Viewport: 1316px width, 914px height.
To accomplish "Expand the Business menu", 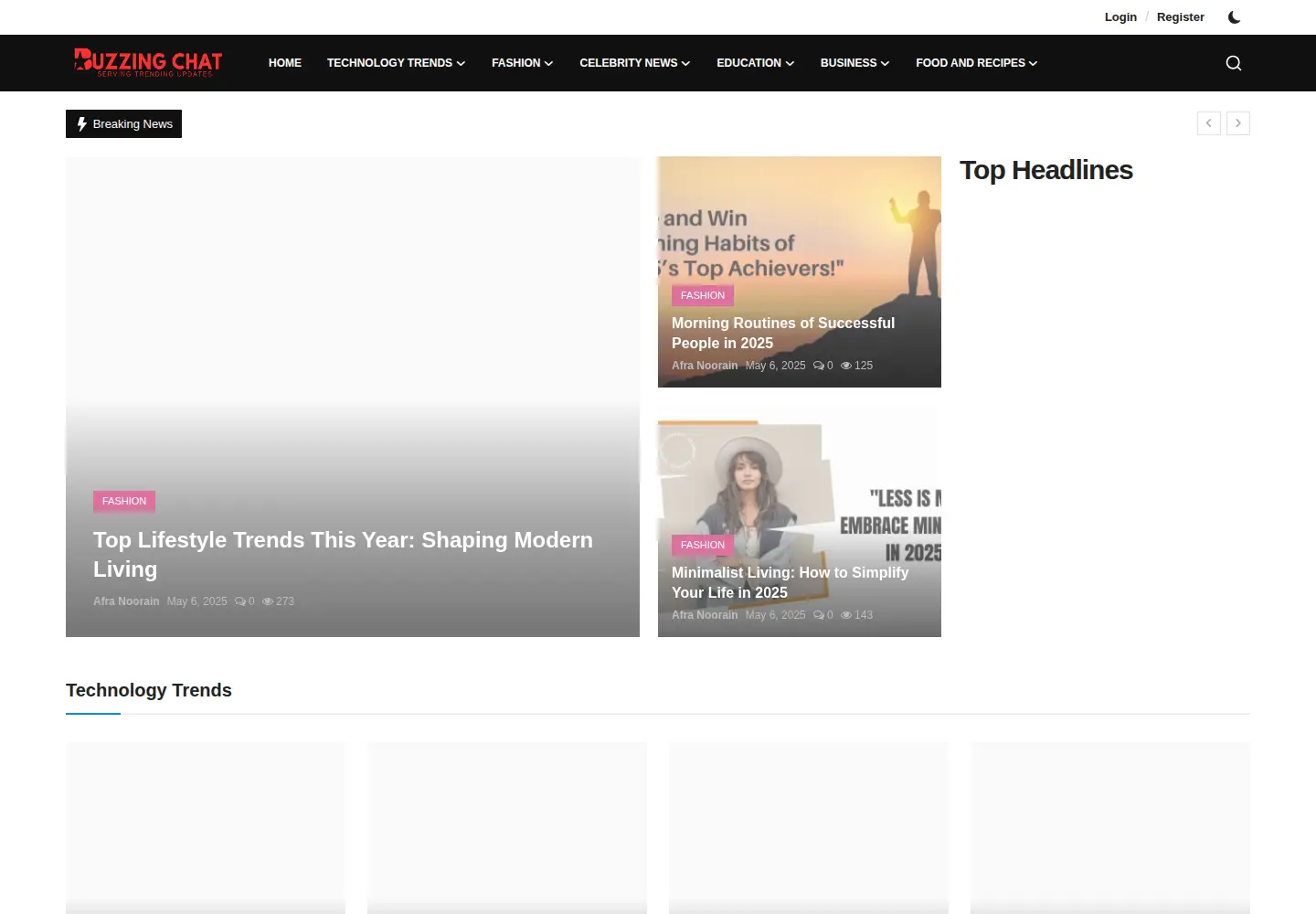I will [855, 63].
